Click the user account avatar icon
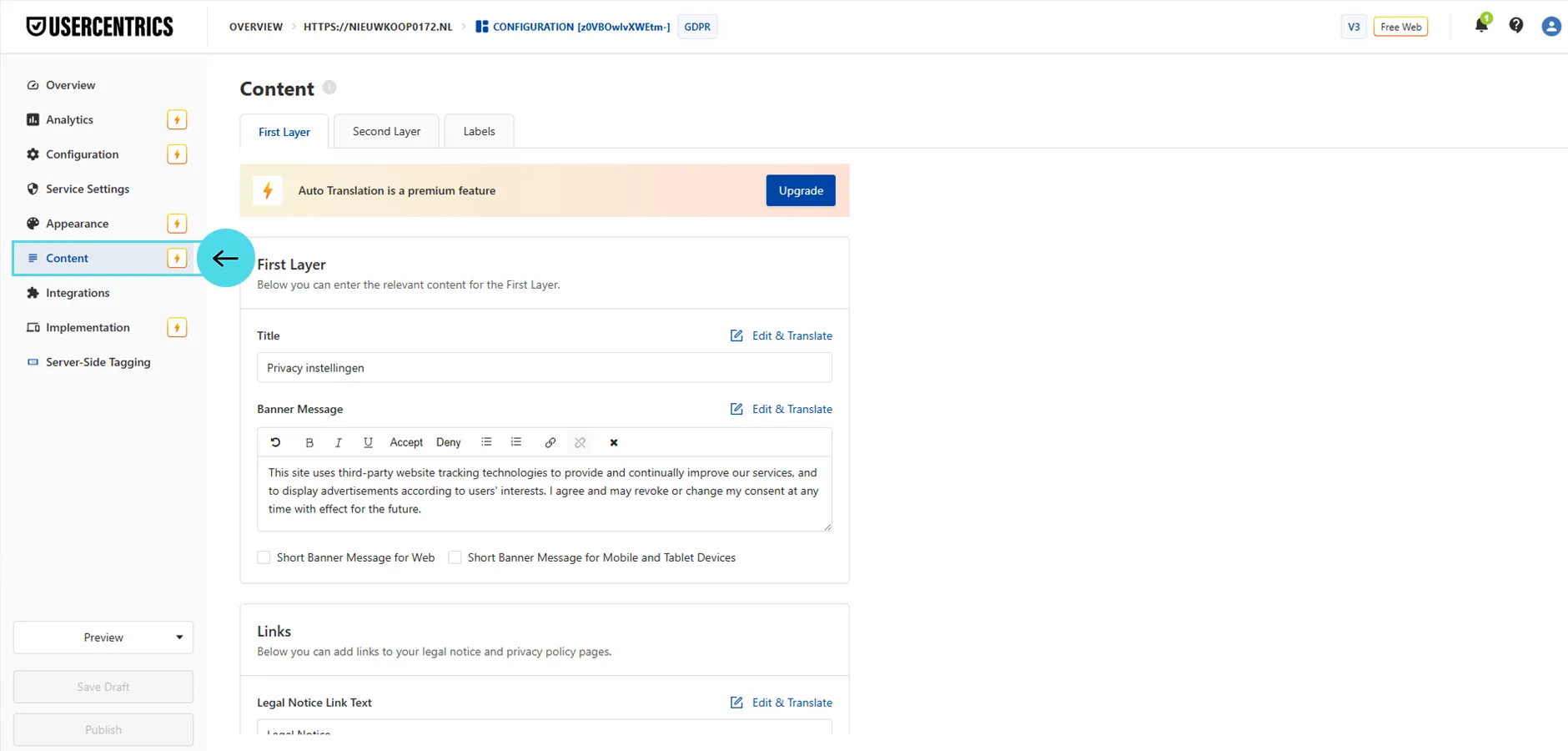 pos(1550,27)
